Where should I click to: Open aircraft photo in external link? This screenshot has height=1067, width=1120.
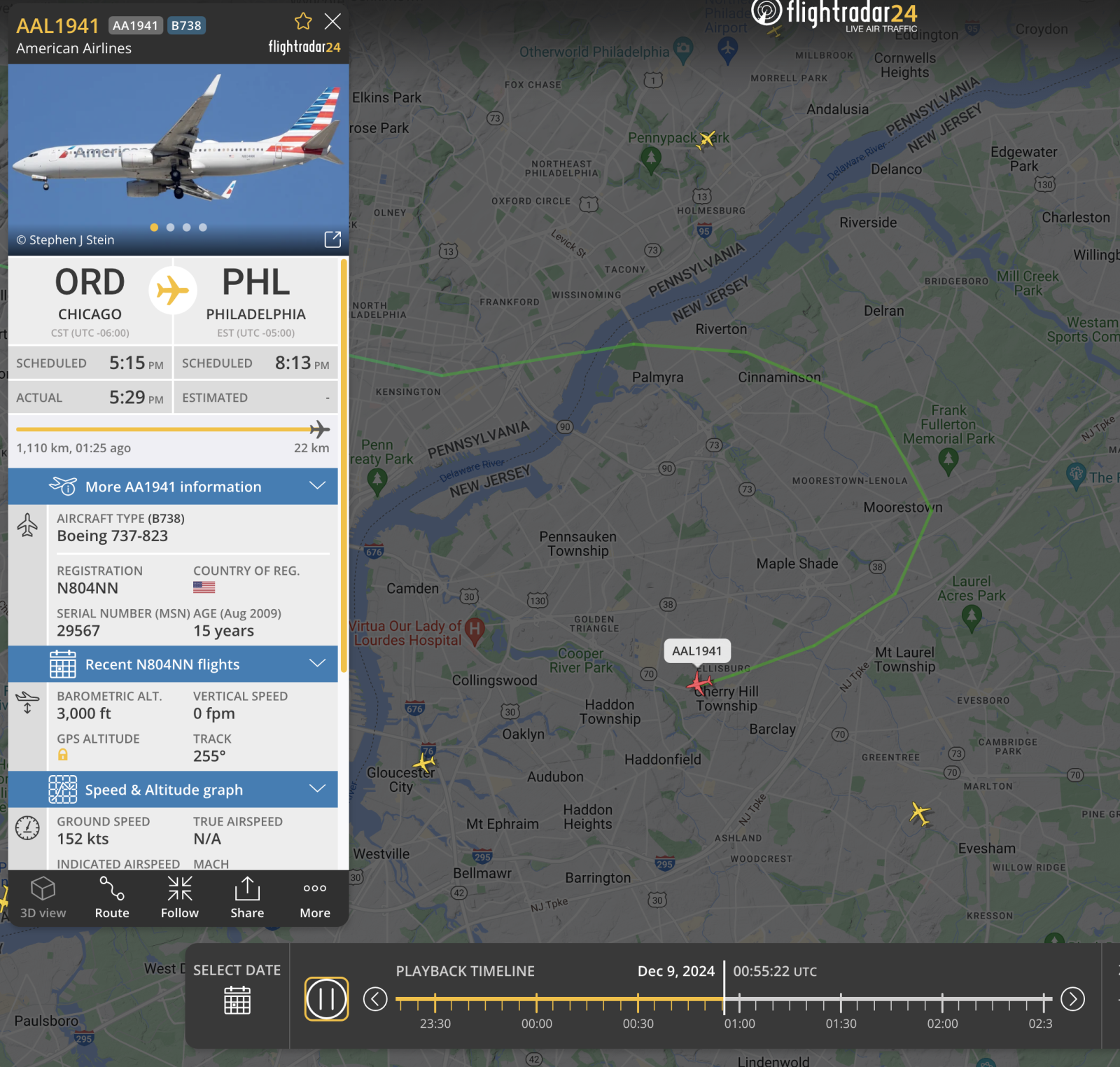332,239
